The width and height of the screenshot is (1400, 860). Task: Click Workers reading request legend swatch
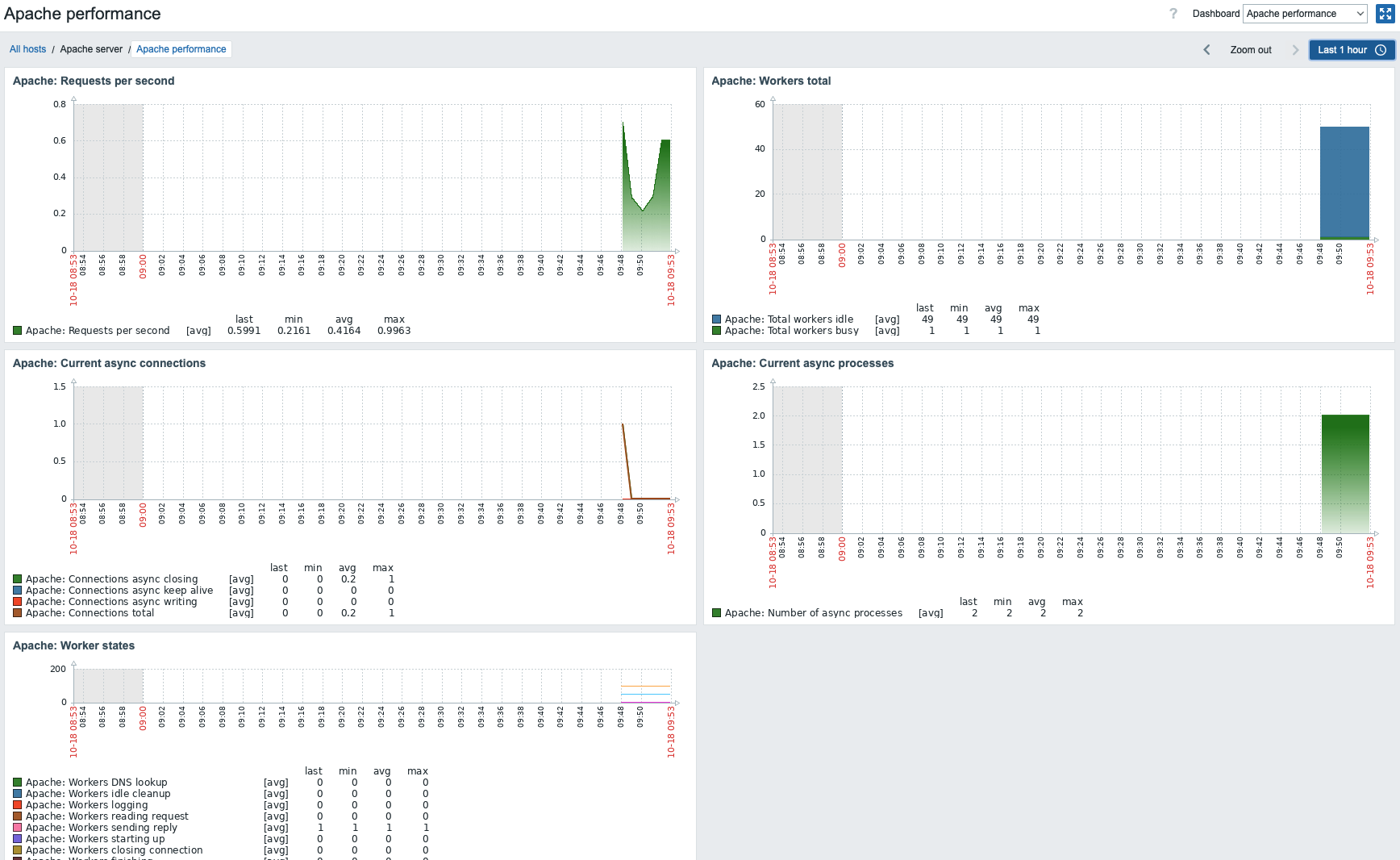(17, 816)
